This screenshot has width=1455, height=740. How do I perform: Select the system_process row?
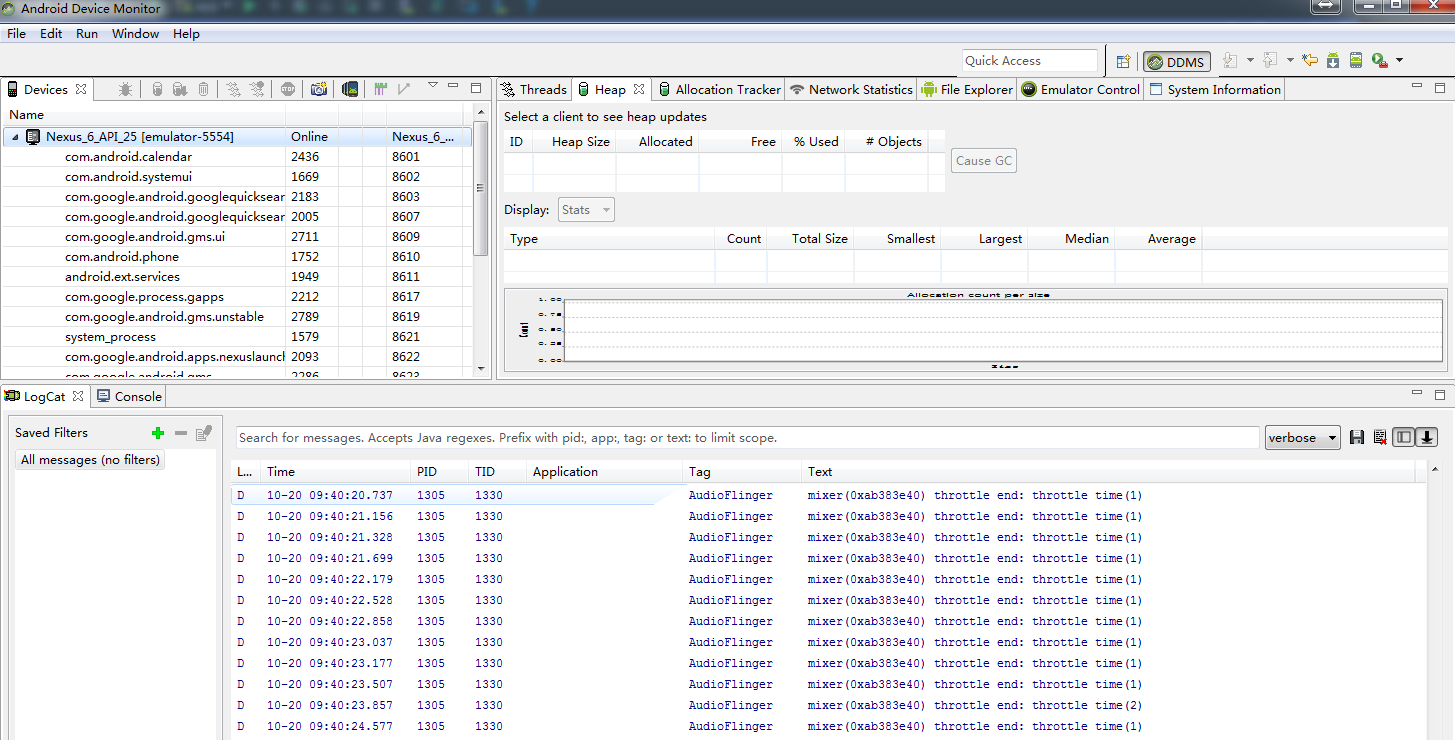(237, 337)
